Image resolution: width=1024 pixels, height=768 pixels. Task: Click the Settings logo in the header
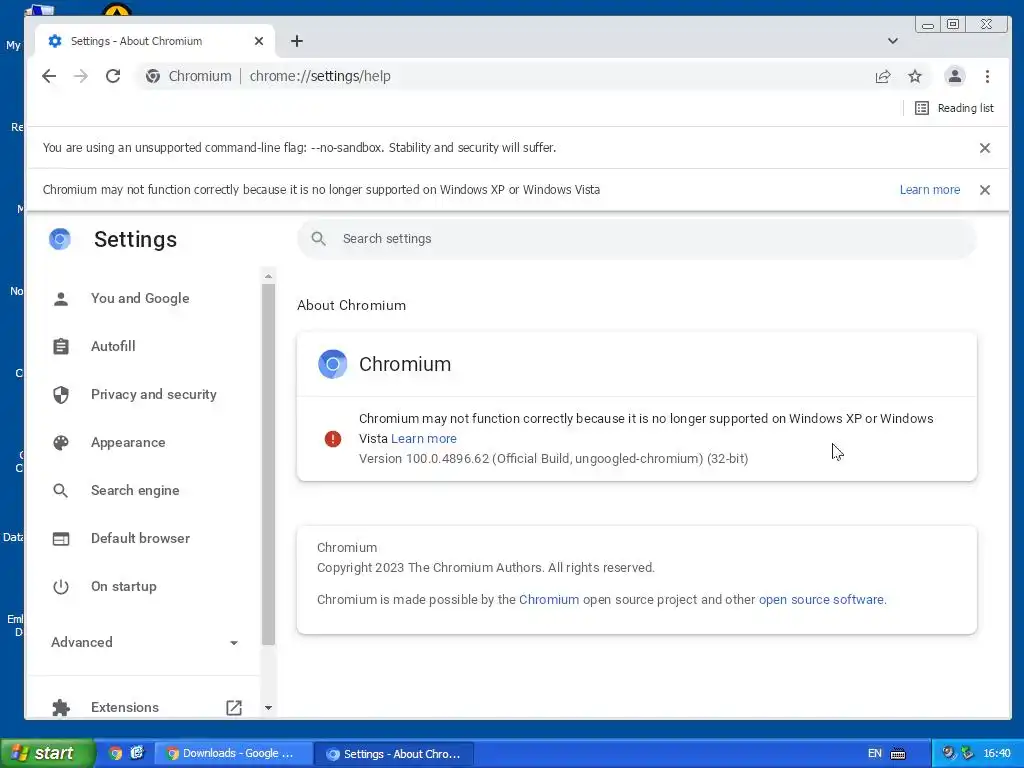click(59, 239)
